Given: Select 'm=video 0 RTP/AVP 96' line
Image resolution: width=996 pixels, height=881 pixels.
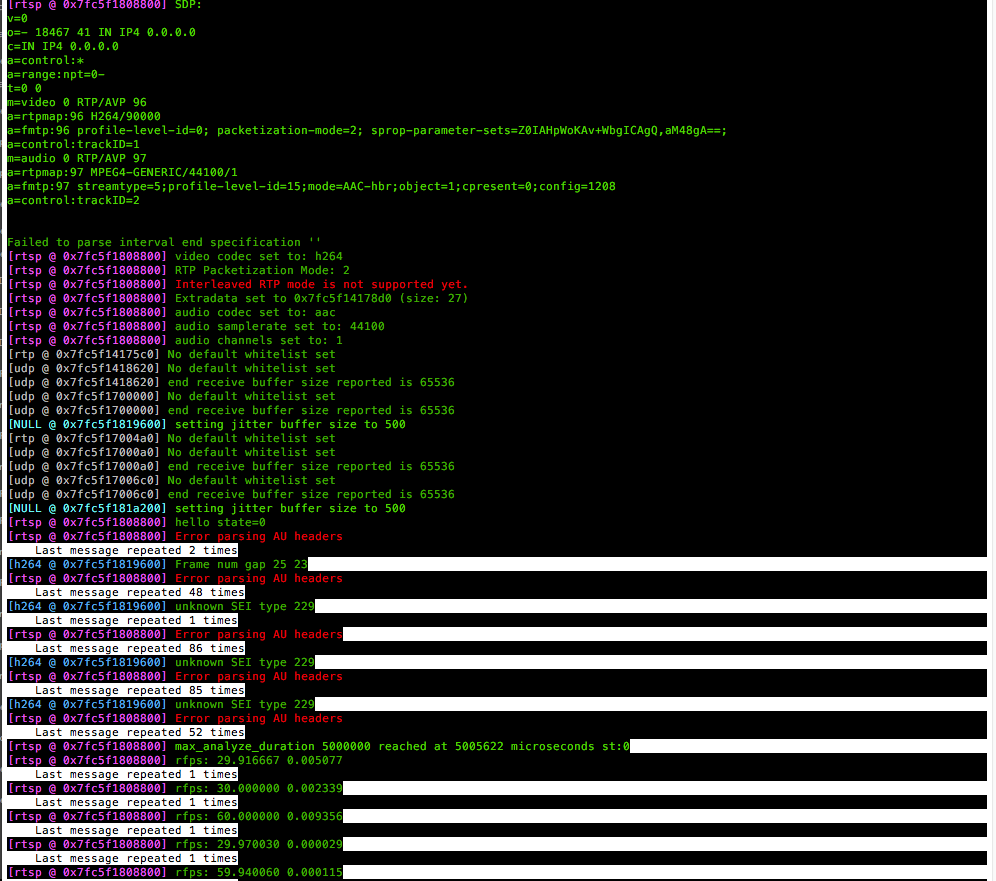Looking at the screenshot, I should 77,102.
